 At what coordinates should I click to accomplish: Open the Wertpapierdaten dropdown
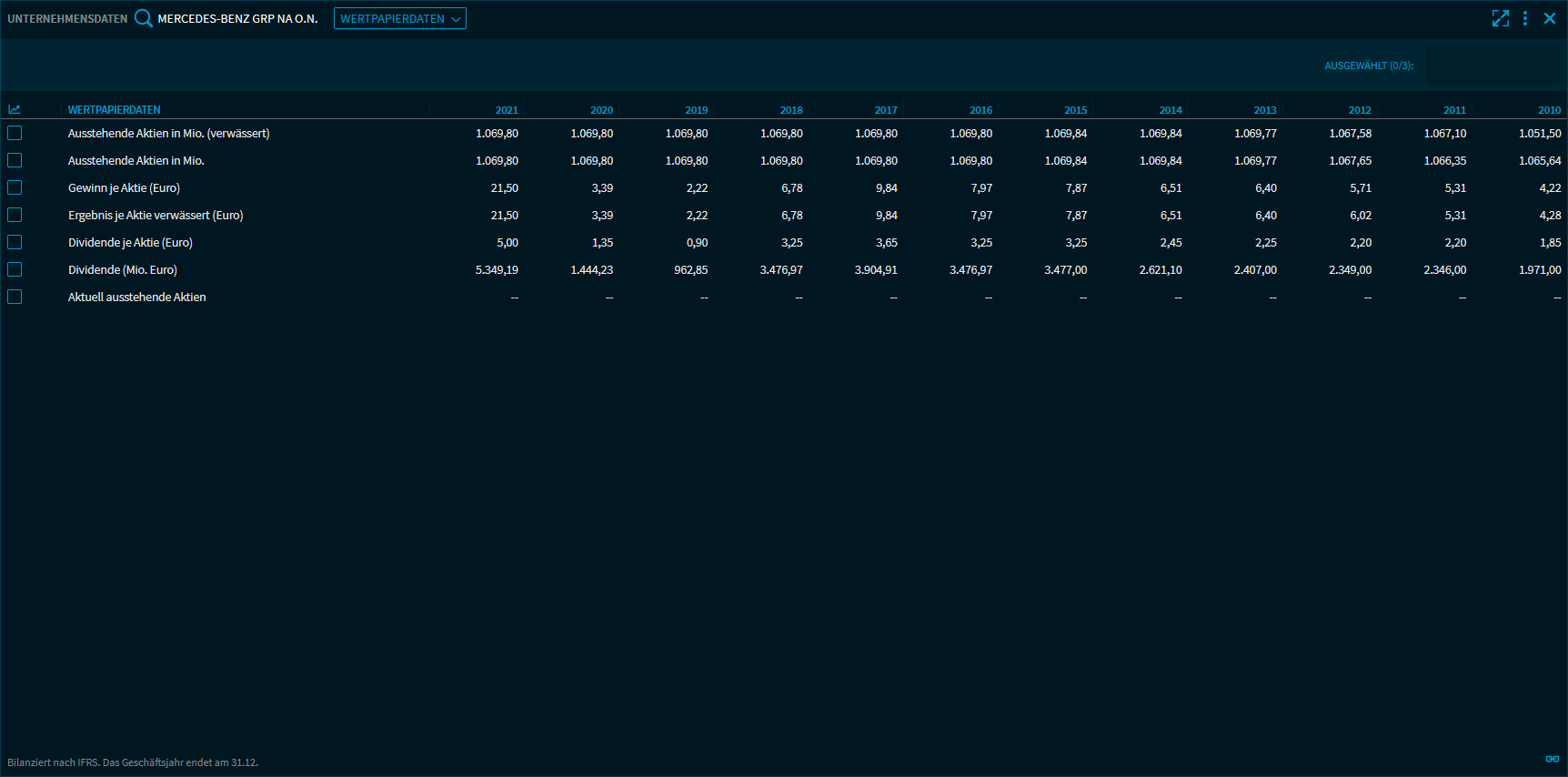(399, 18)
